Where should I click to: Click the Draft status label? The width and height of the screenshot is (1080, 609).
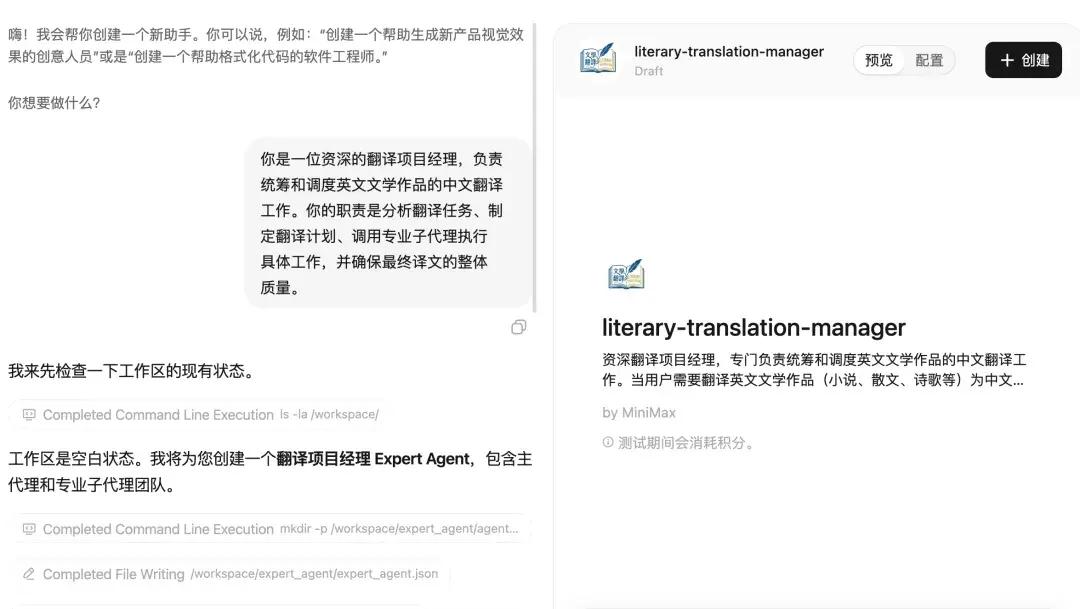point(648,71)
